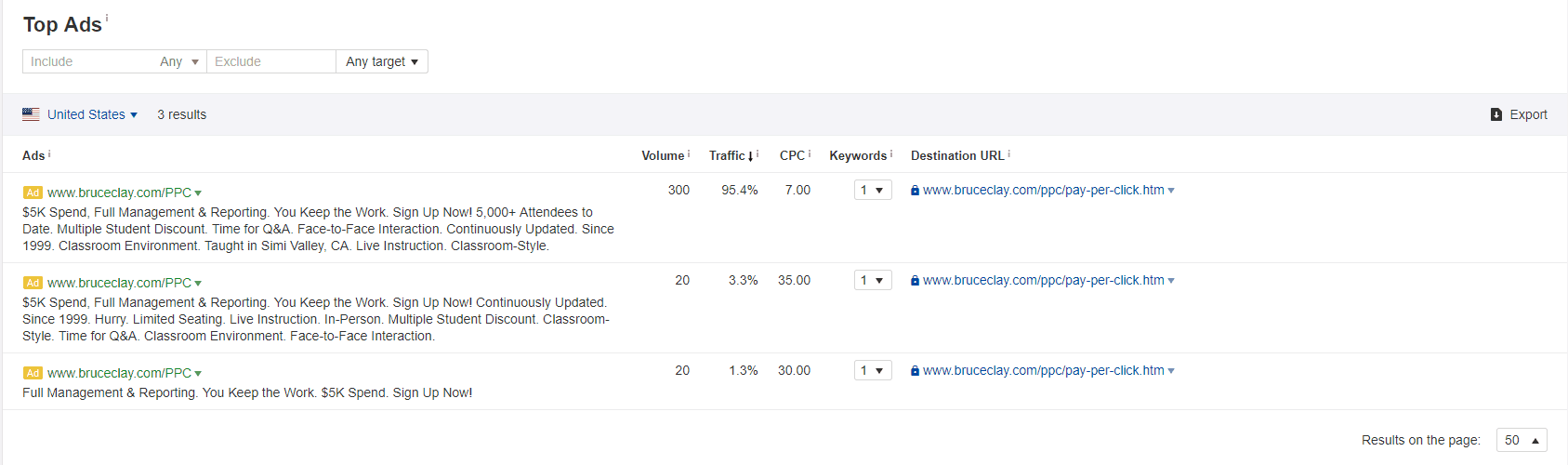Open destination URL in the 300 volume row
Viewport: 1568px width, 465px height.
(1043, 190)
